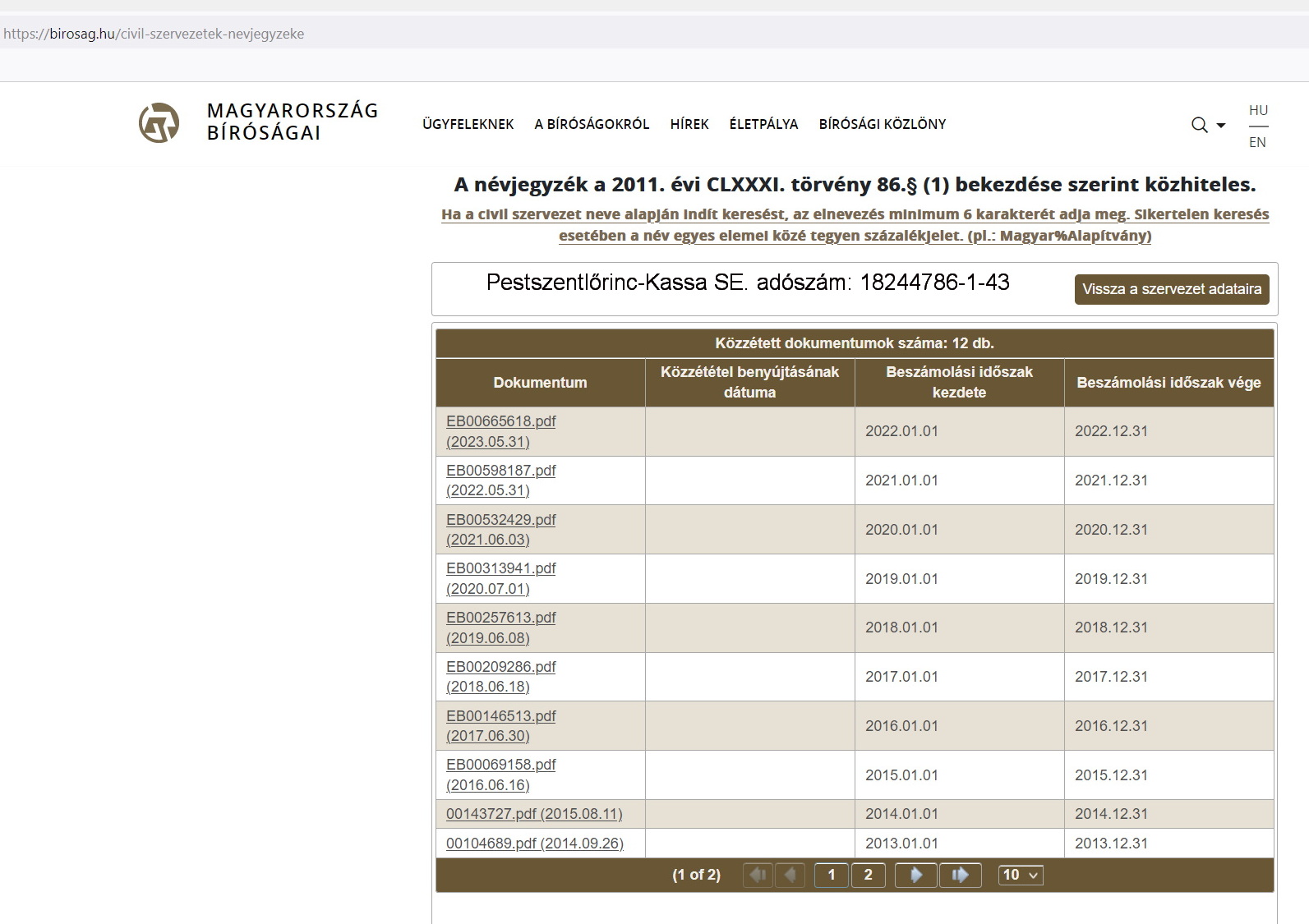The width and height of the screenshot is (1309, 924).
Task: Expand the search dropdown caret
Action: point(1221,126)
